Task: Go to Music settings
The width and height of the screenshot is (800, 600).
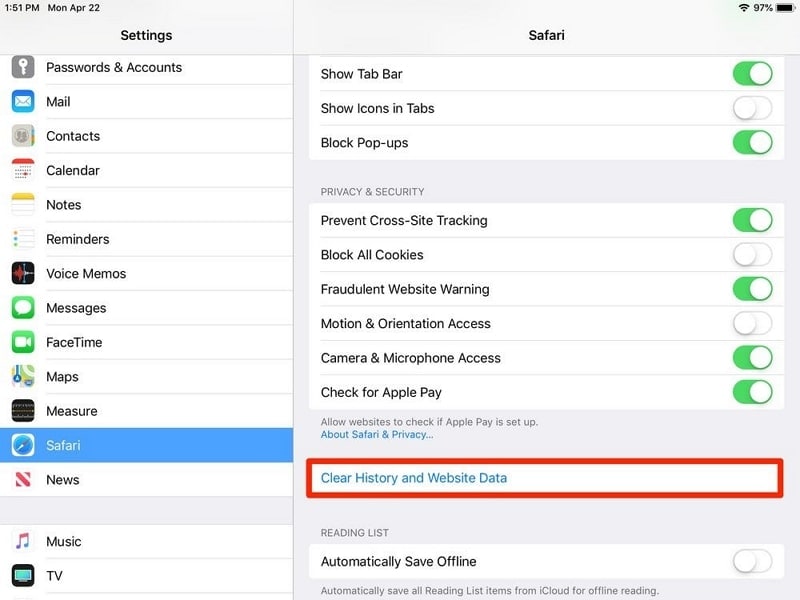Action: (146, 541)
